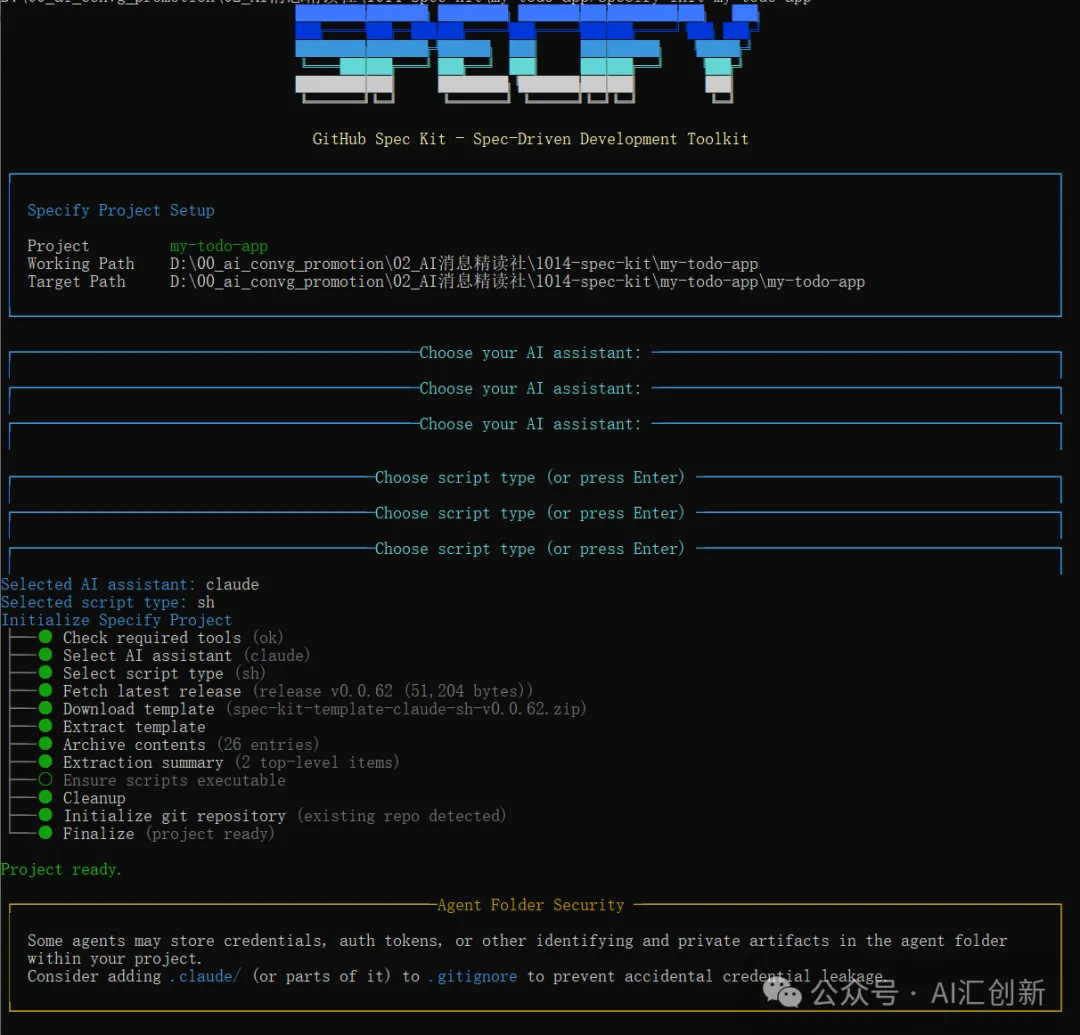Click the green Project ready. message
The width and height of the screenshot is (1080, 1035).
[x=61, y=869]
